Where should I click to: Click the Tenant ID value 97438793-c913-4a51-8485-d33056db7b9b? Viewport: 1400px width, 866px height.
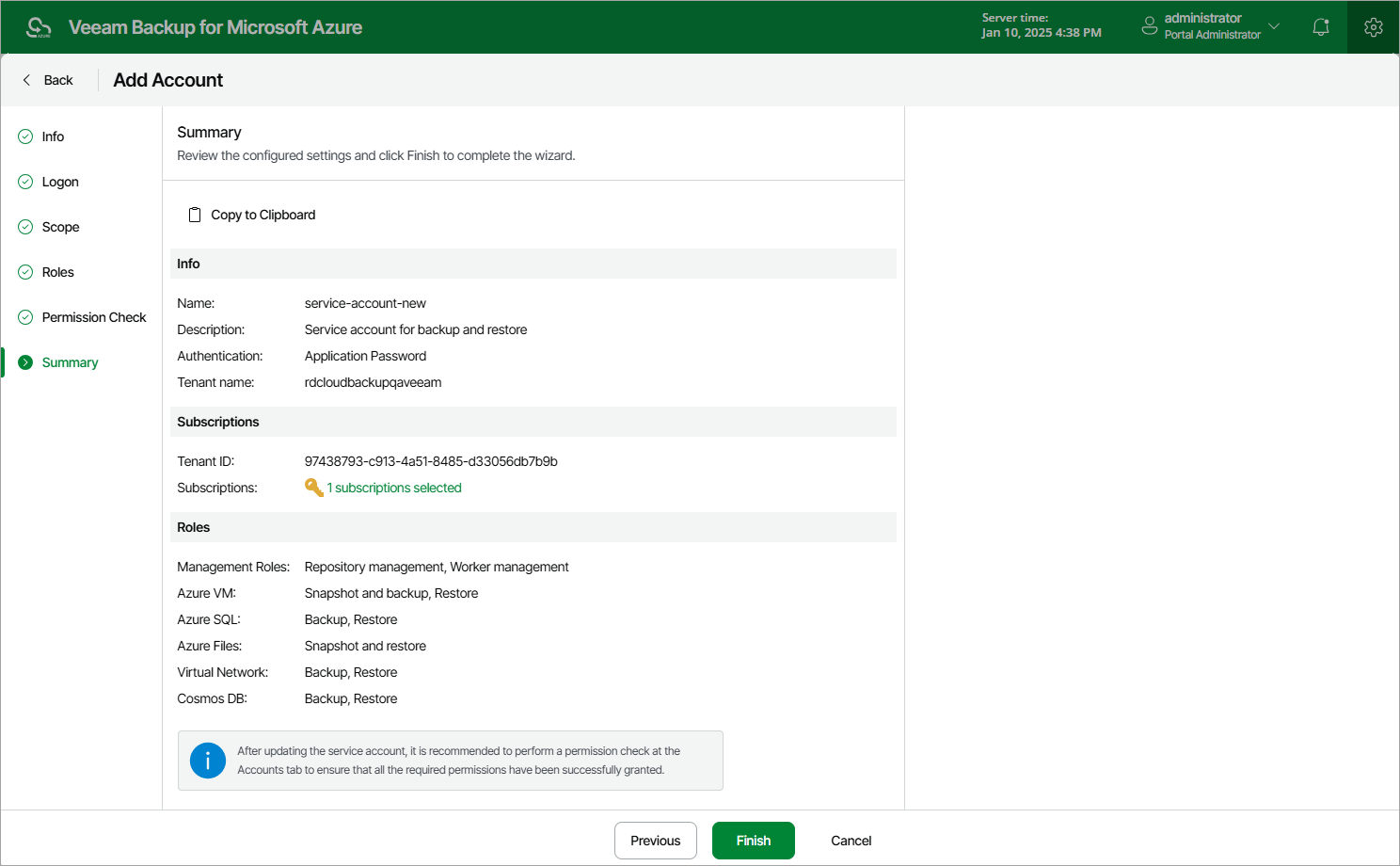click(x=431, y=461)
